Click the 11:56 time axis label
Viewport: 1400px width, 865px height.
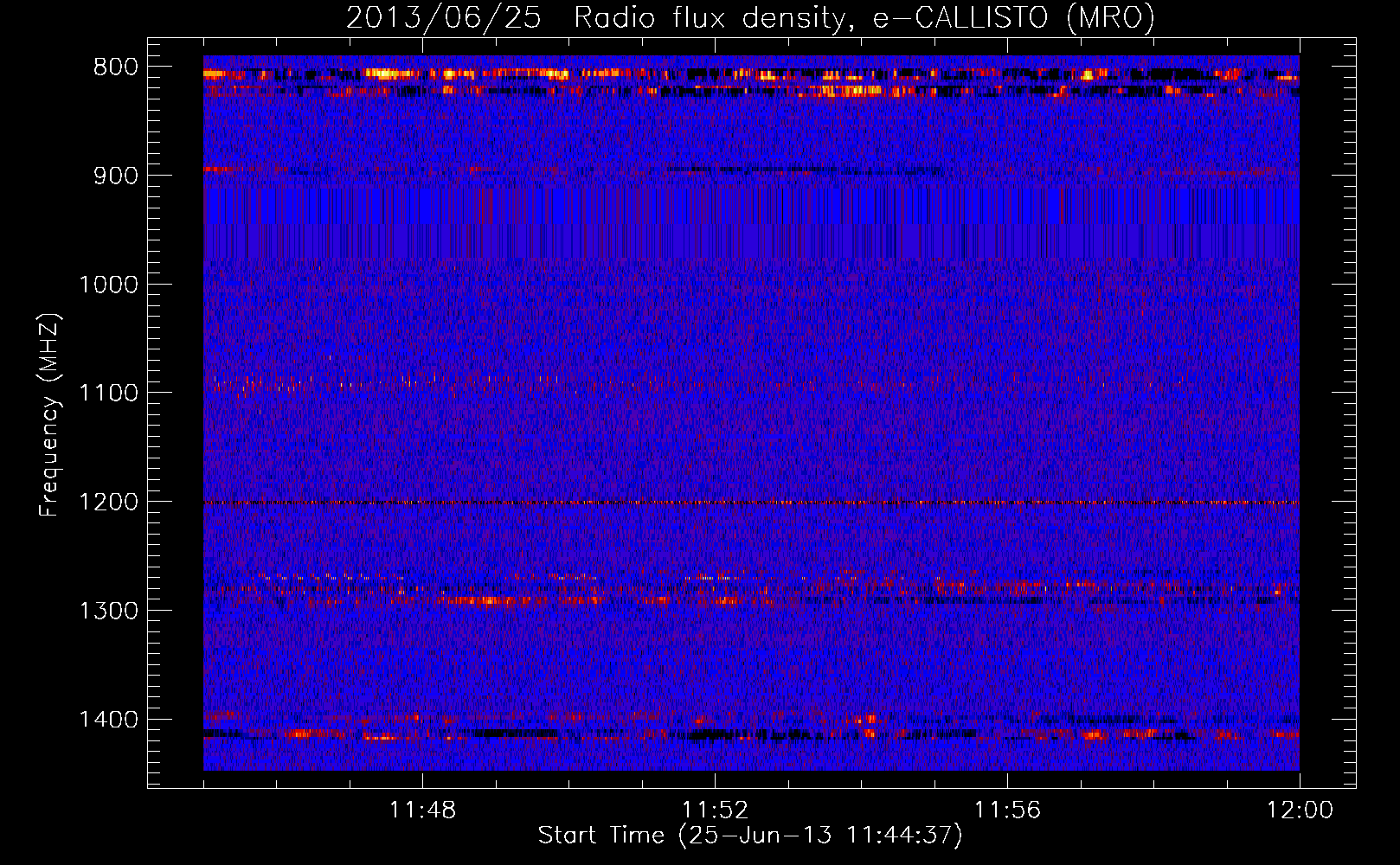(x=1007, y=811)
